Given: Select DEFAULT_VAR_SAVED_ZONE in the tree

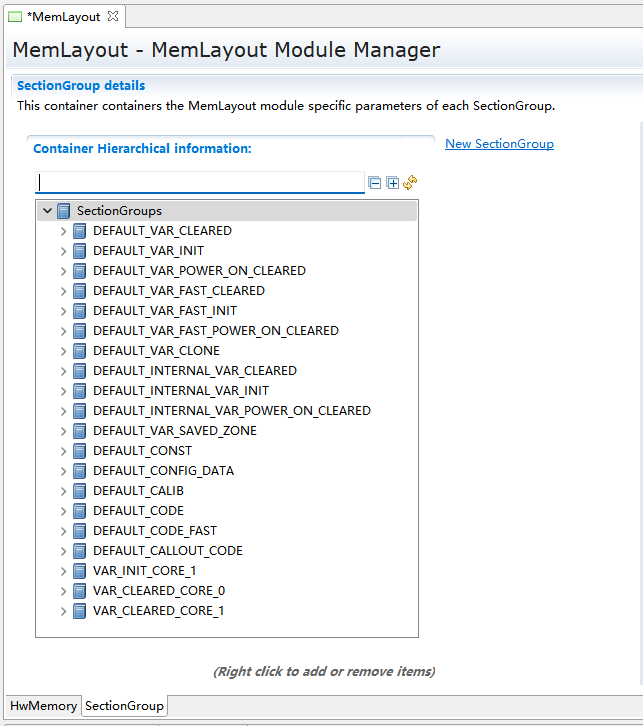Looking at the screenshot, I should click(x=174, y=431).
